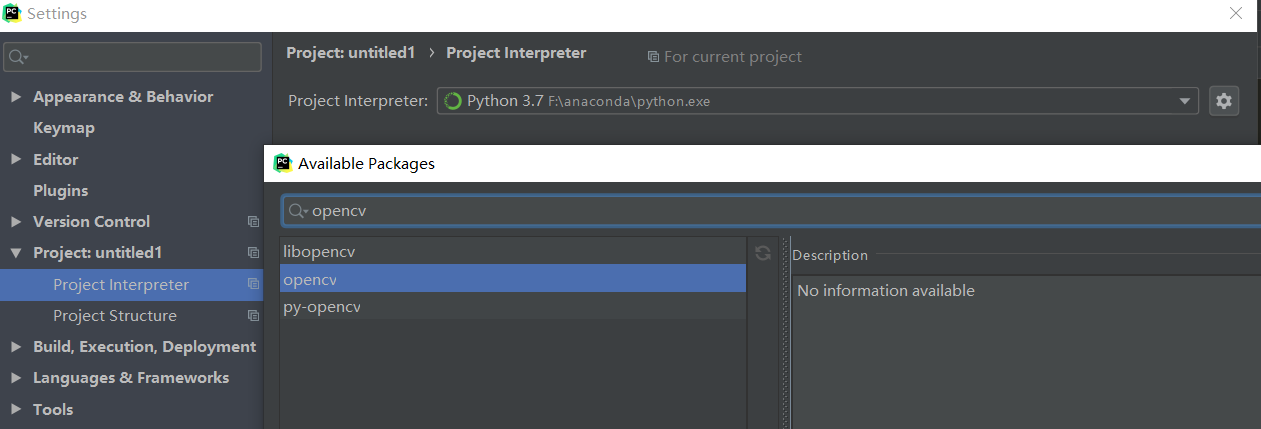The image size is (1261, 429).
Task: Expand the Editor settings section
Action: (16, 159)
